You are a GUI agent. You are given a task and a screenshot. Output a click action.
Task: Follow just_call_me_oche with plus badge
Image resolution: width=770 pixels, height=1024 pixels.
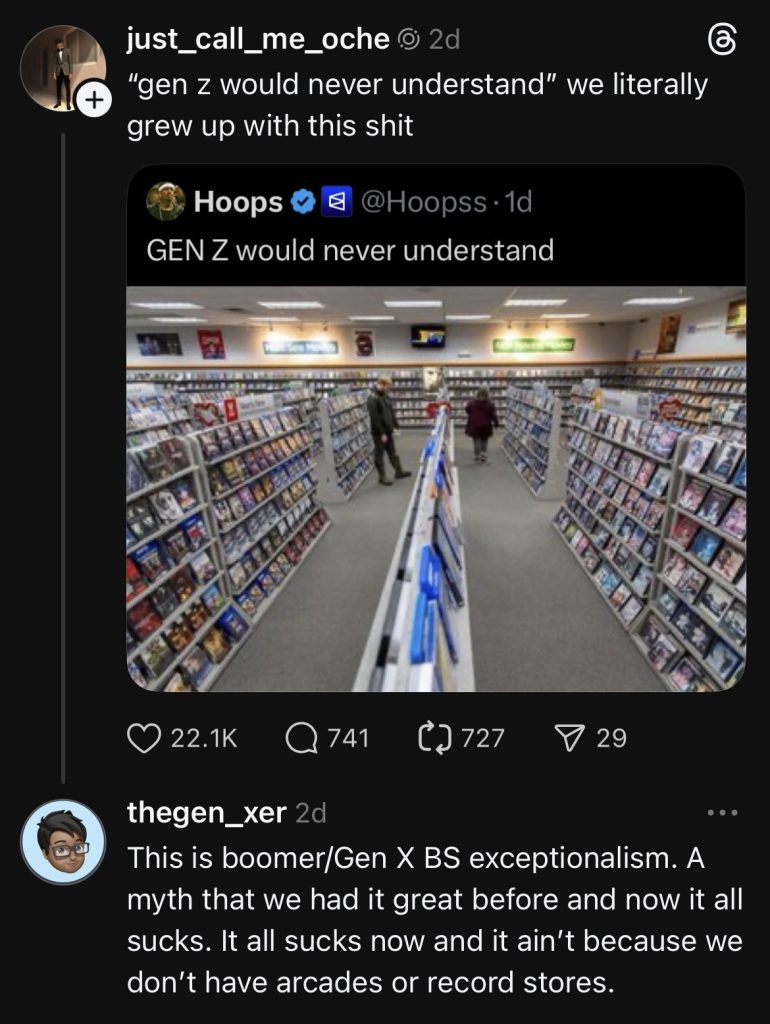click(93, 100)
